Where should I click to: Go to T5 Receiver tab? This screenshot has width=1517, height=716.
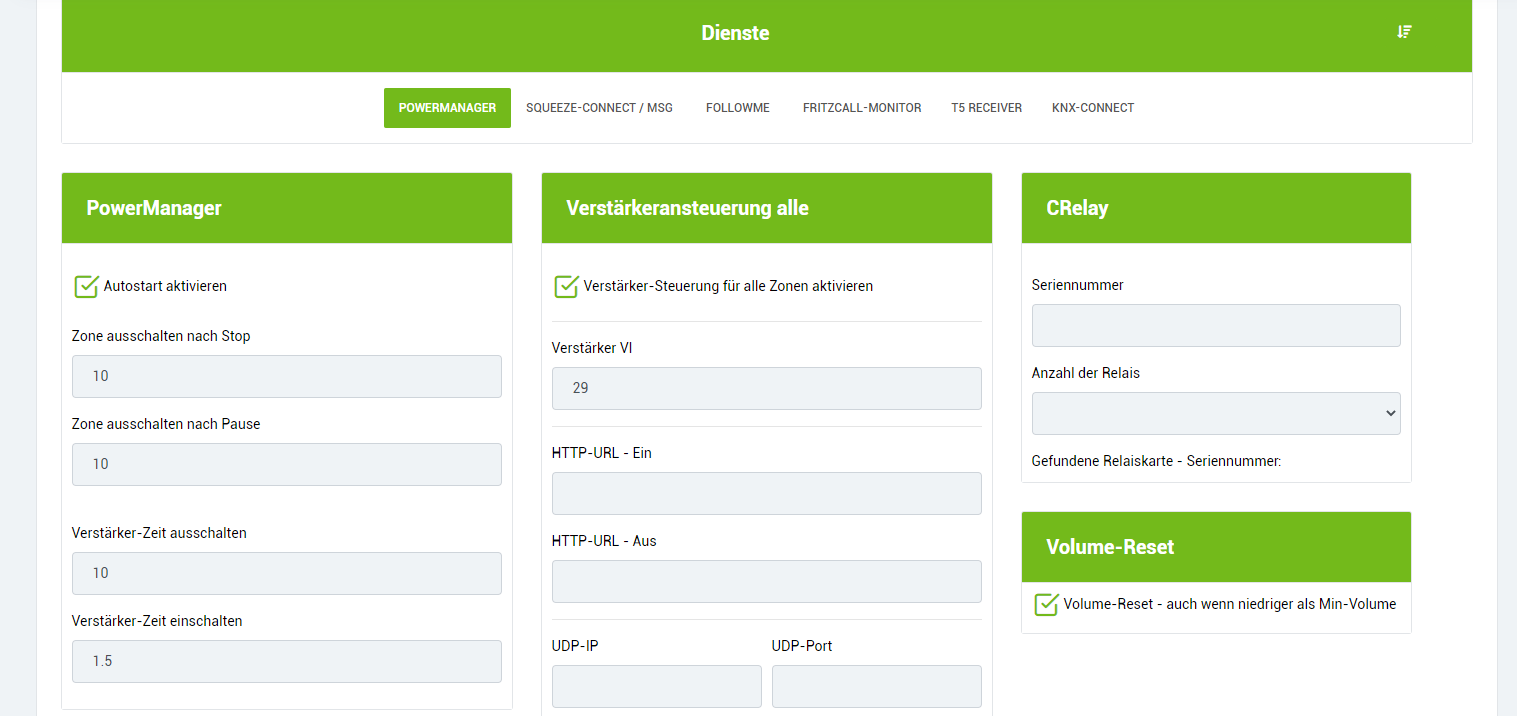click(986, 108)
